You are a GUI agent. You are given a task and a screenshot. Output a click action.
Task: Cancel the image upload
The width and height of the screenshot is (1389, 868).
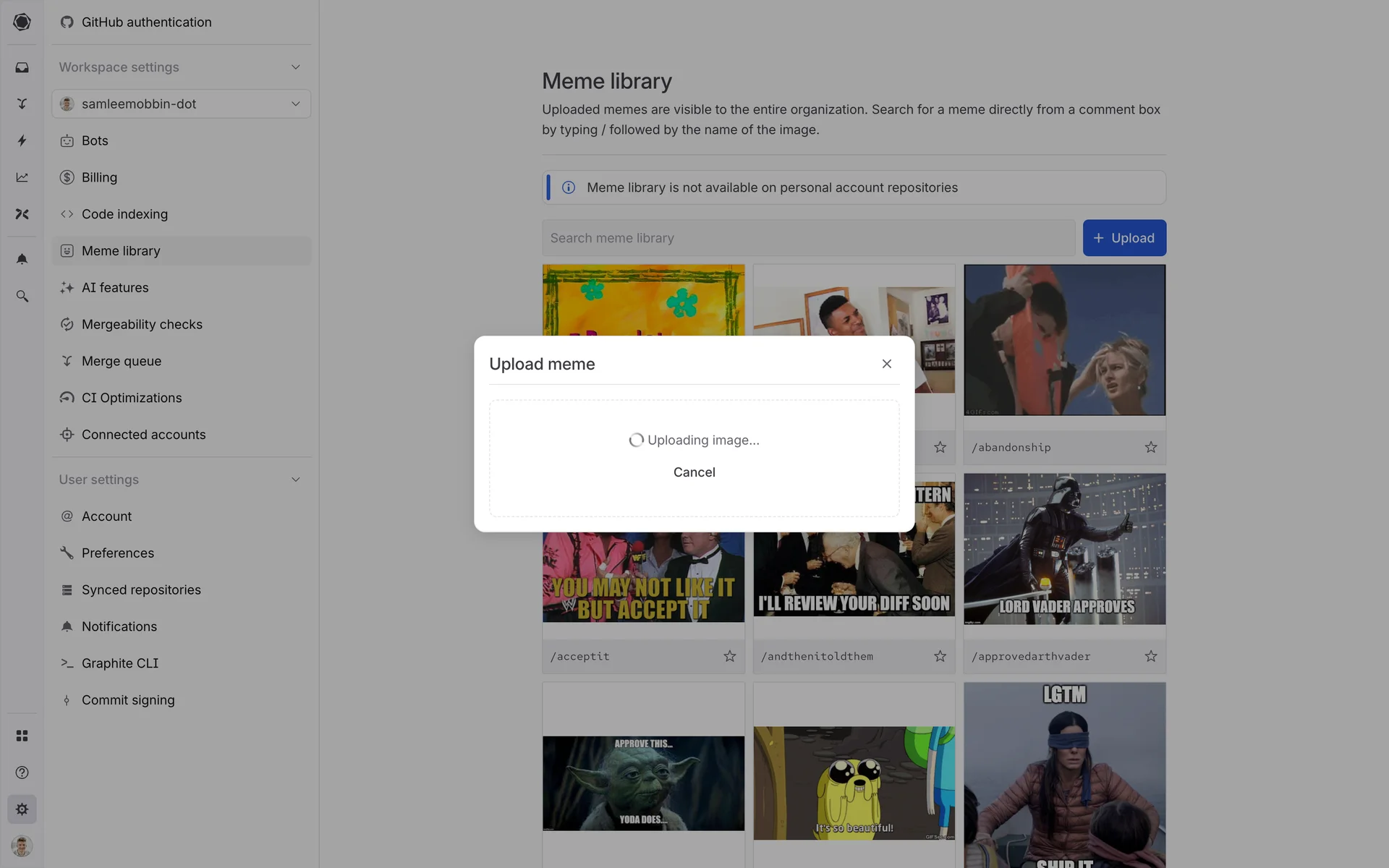click(694, 472)
